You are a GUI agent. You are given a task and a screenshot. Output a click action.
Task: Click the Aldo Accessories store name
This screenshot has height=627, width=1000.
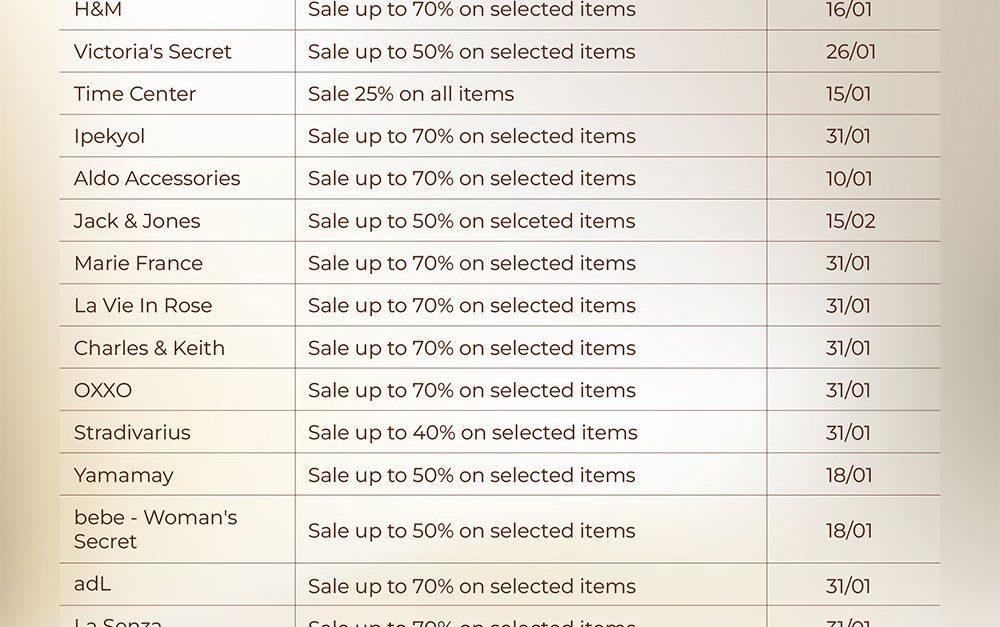(156, 179)
